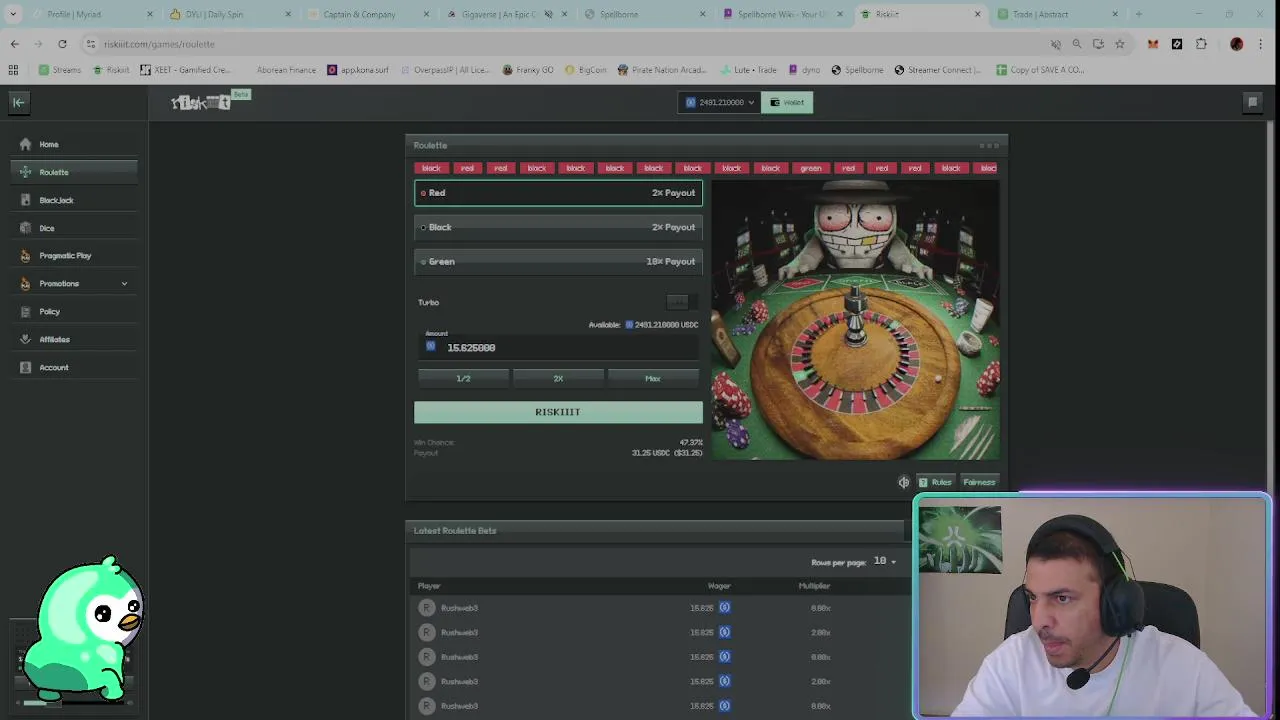
Task: Open the Chrome three-dot menu
Action: 1261,44
